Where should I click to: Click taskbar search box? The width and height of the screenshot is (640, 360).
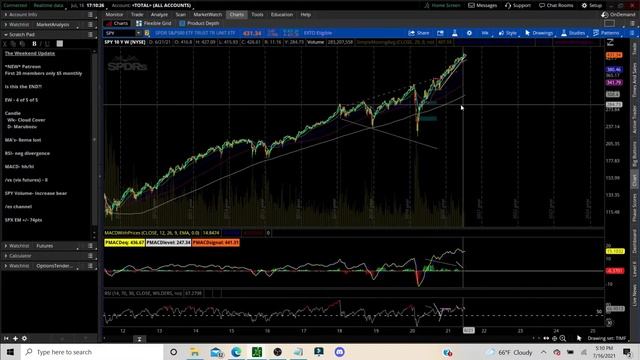click(x=92, y=352)
